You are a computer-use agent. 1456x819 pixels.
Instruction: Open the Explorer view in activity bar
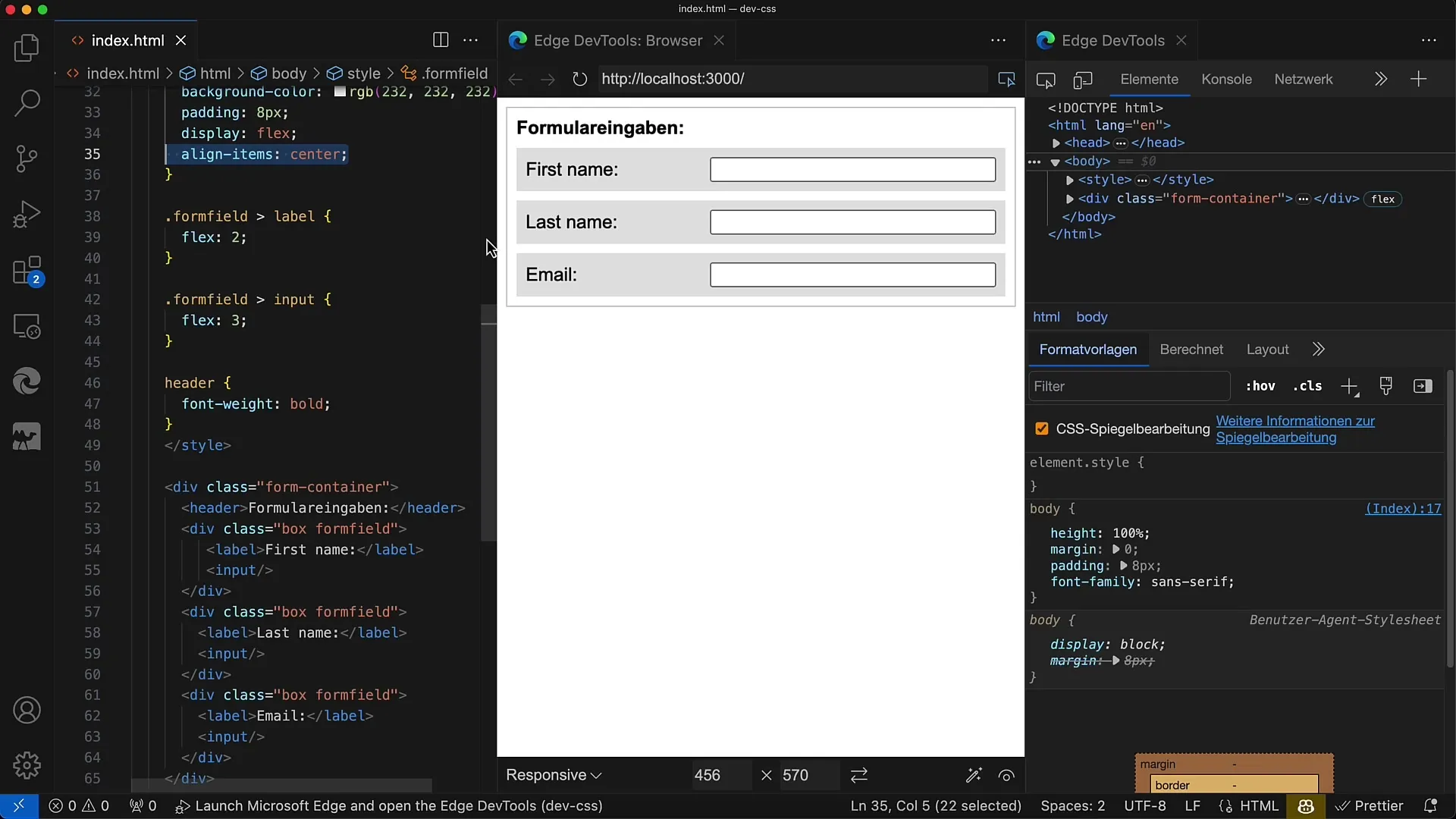[x=27, y=48]
